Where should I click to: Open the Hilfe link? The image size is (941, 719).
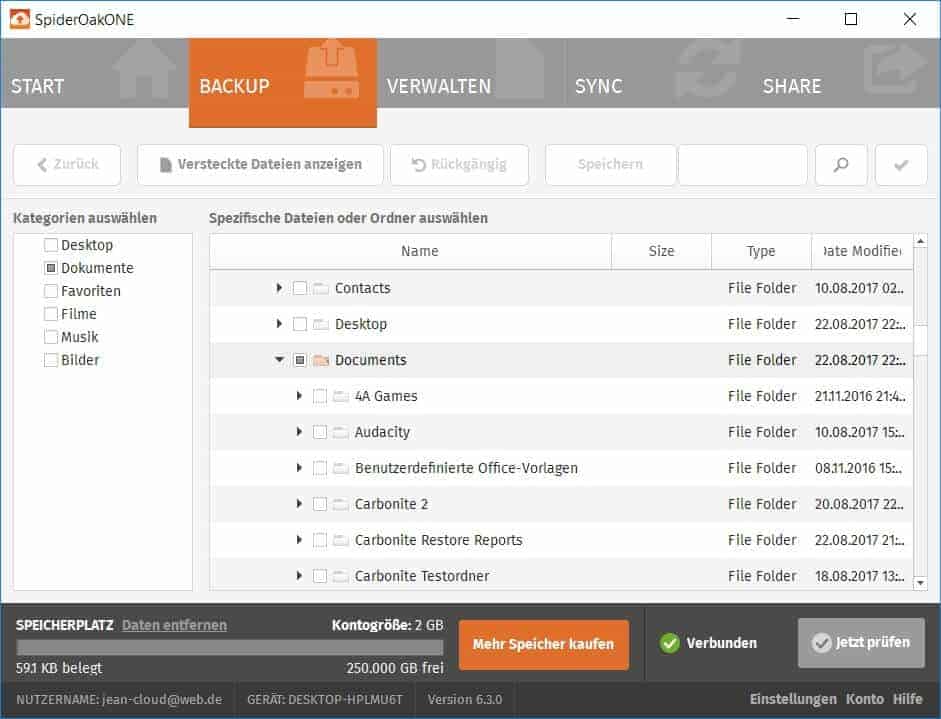click(907, 699)
